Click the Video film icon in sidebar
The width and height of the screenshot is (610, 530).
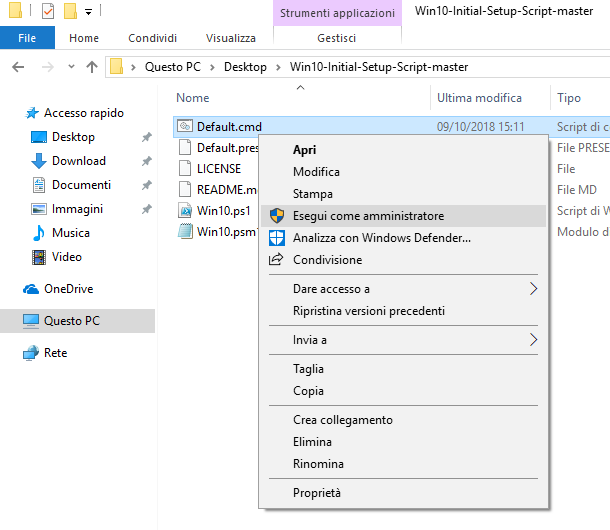click(x=39, y=257)
